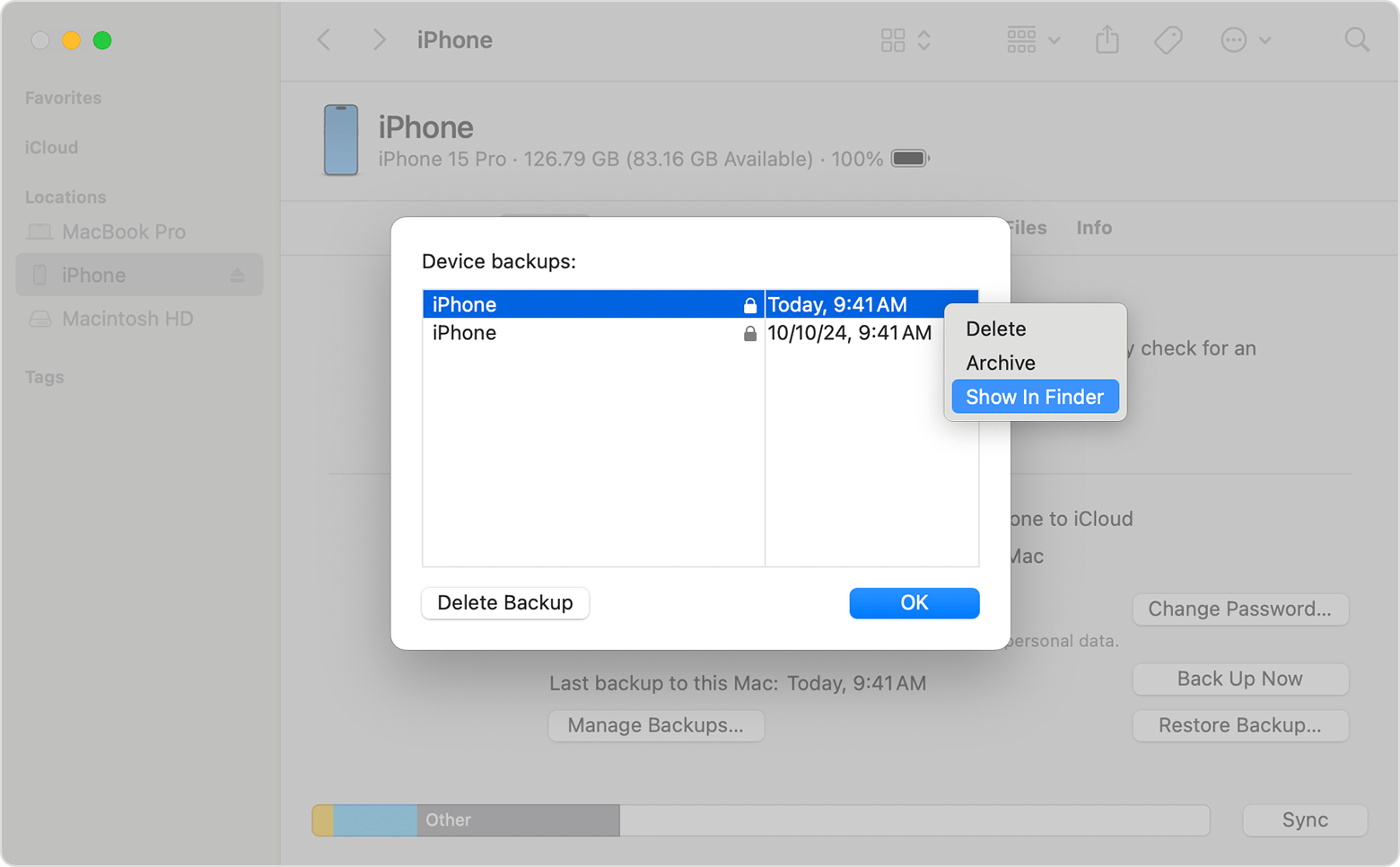This screenshot has width=1400, height=867.
Task: Expand the group-by dropdown arrow
Action: pyautogui.click(x=1054, y=40)
